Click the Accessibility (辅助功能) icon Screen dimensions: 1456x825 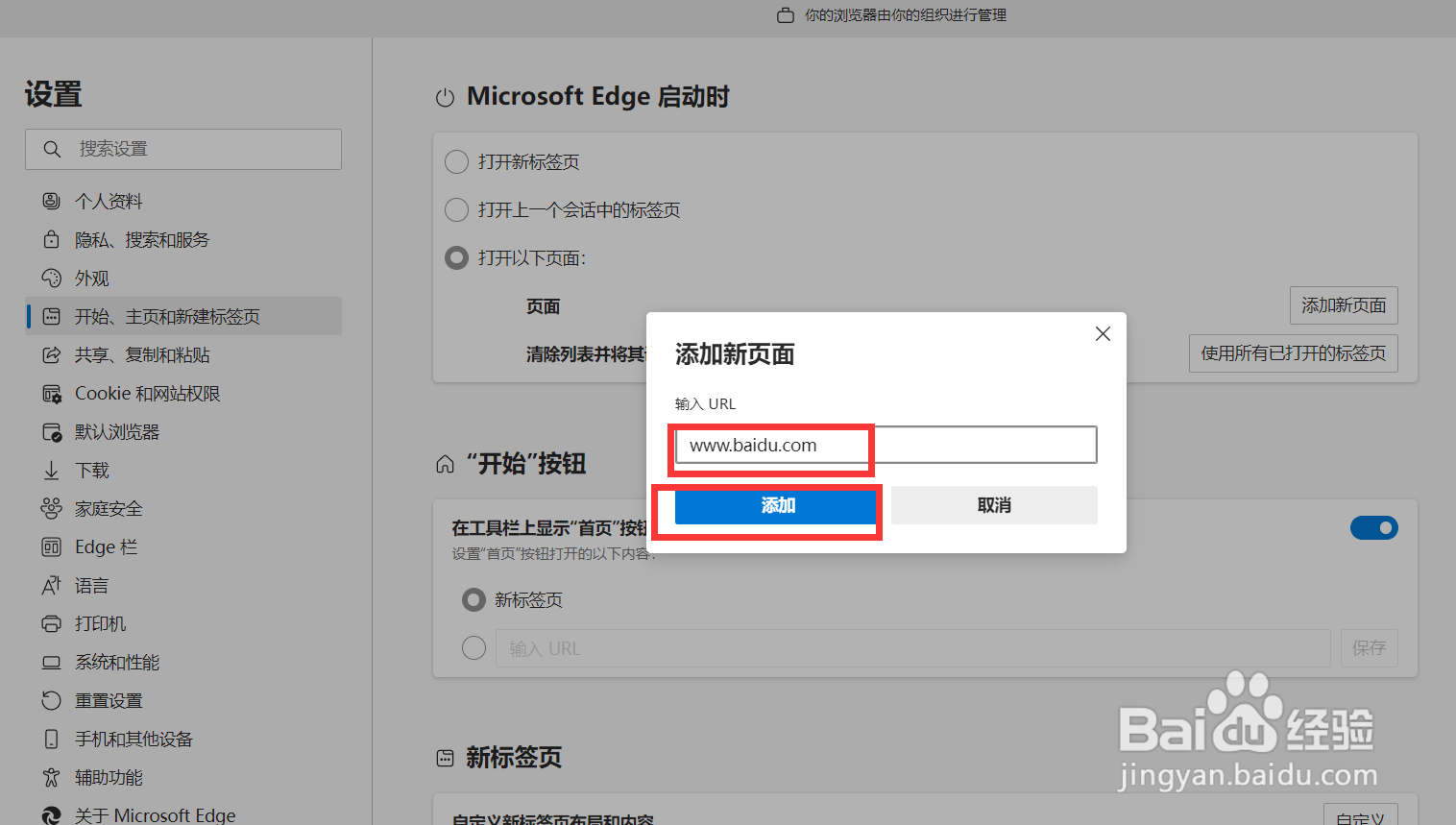(x=52, y=777)
